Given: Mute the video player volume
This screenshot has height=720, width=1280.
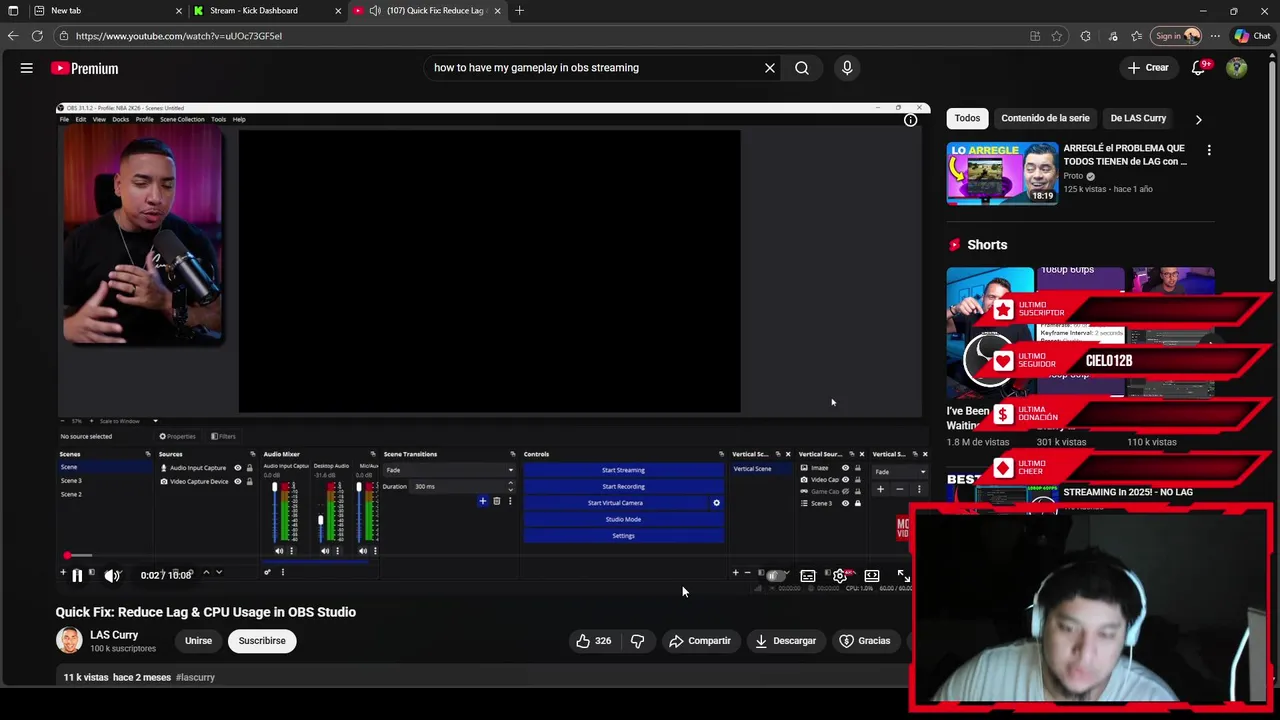Looking at the screenshot, I should point(112,575).
